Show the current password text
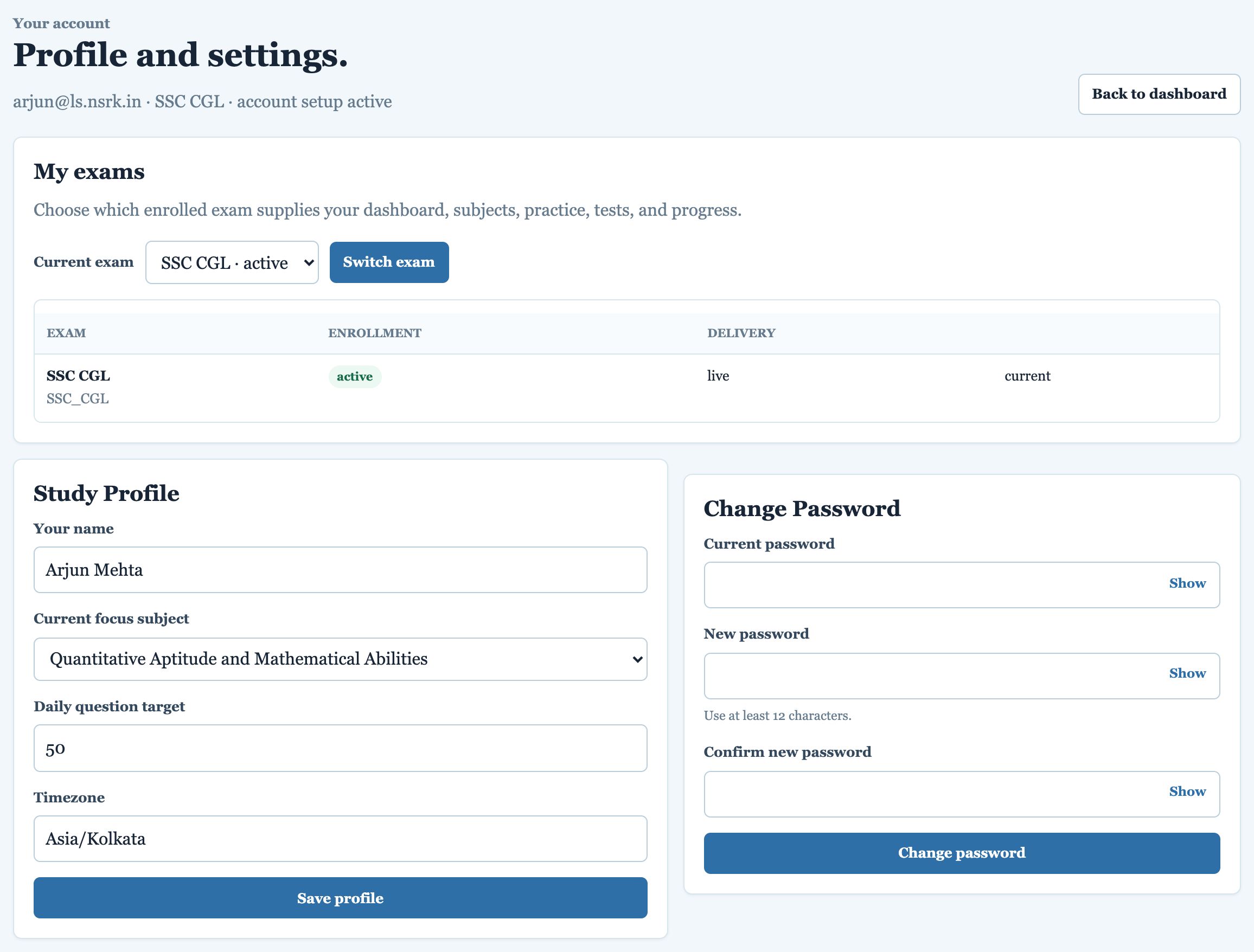The width and height of the screenshot is (1254, 952). pyautogui.click(x=1187, y=583)
